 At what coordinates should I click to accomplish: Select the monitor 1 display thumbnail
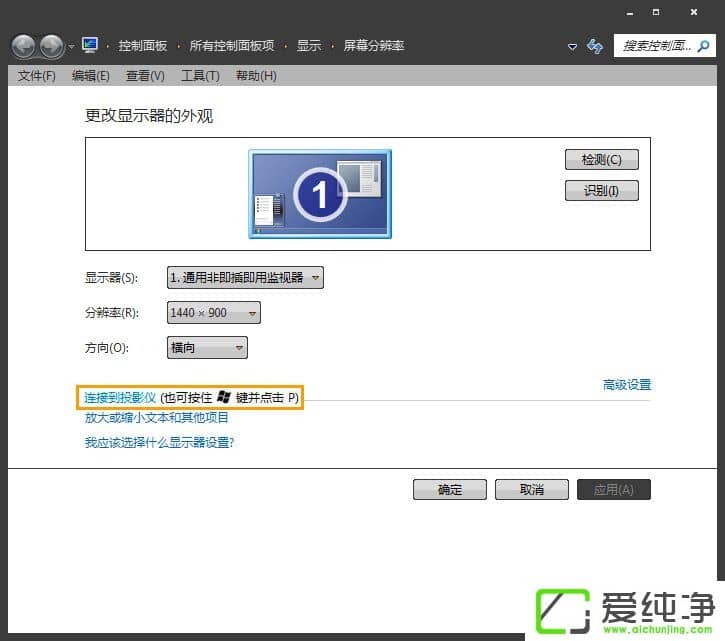[x=319, y=194]
